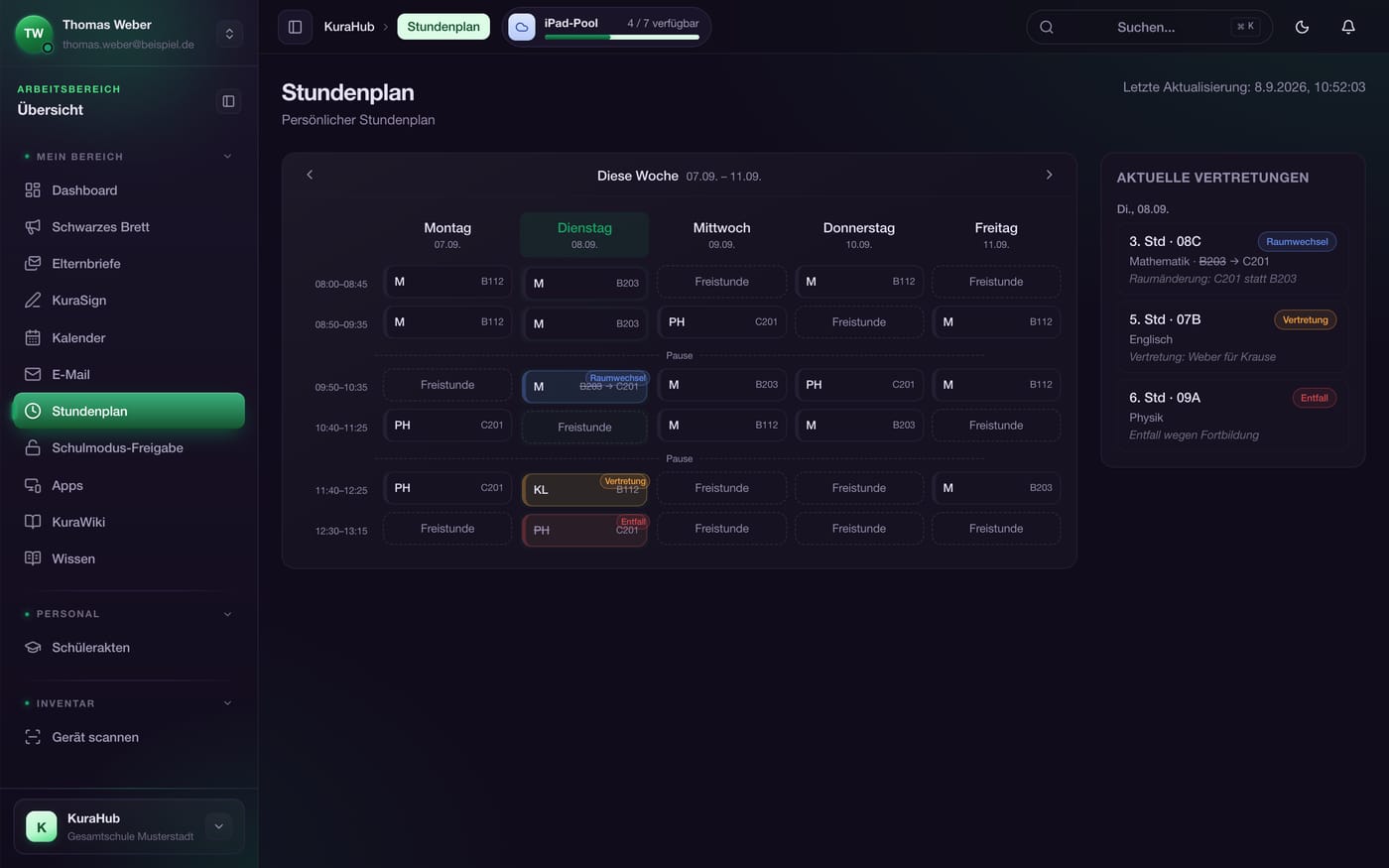1389x868 pixels.
Task: Open E-Mail in the sidebar
Action: (129, 374)
